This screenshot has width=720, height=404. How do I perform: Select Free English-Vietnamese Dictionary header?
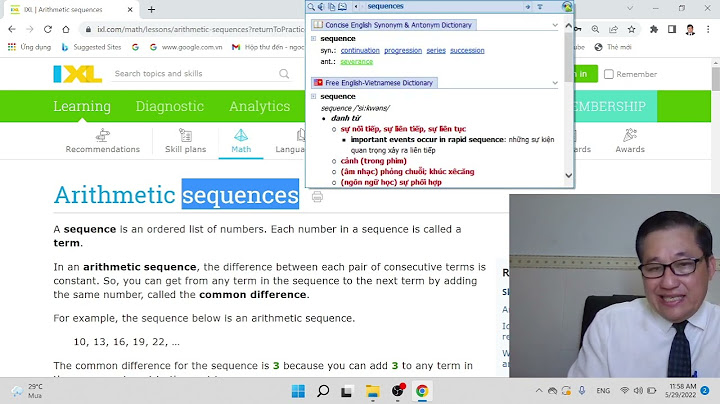[x=374, y=83]
